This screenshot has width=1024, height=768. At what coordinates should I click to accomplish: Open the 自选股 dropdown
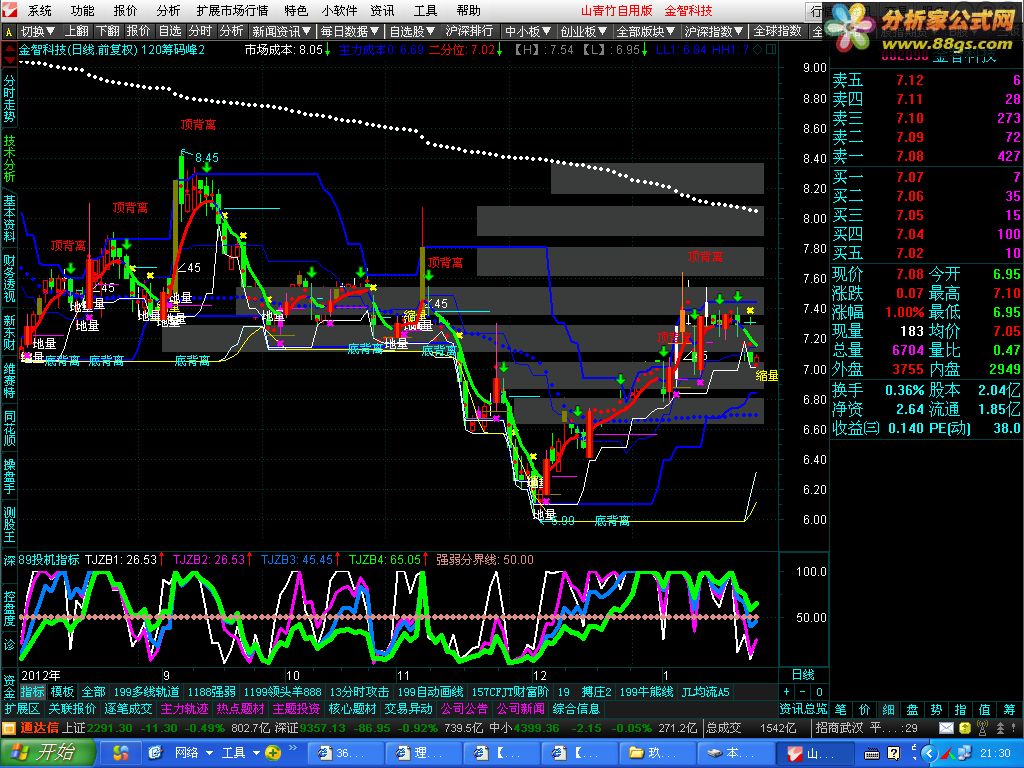(x=412, y=31)
